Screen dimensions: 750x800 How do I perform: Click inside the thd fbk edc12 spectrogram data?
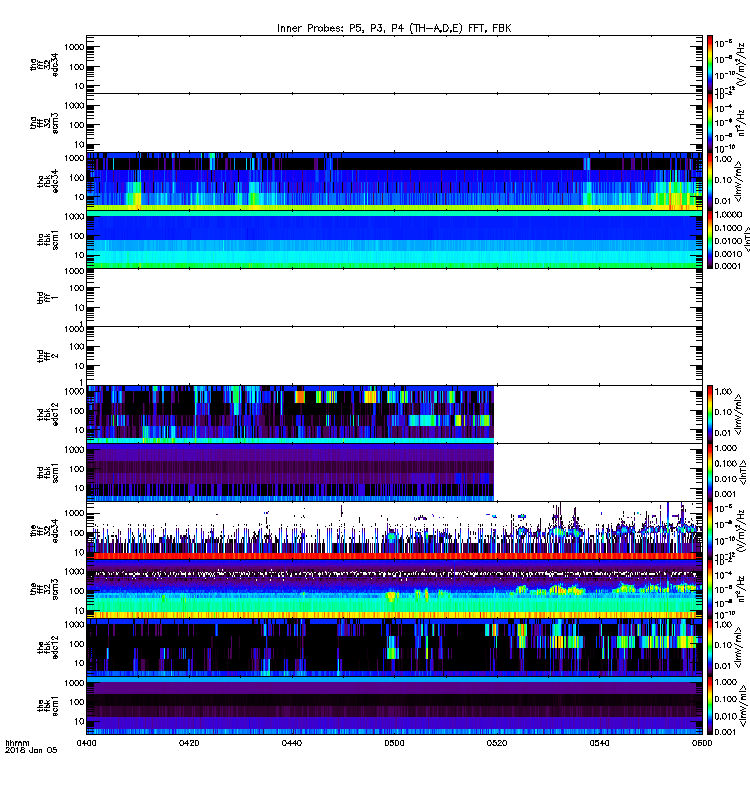click(x=290, y=414)
